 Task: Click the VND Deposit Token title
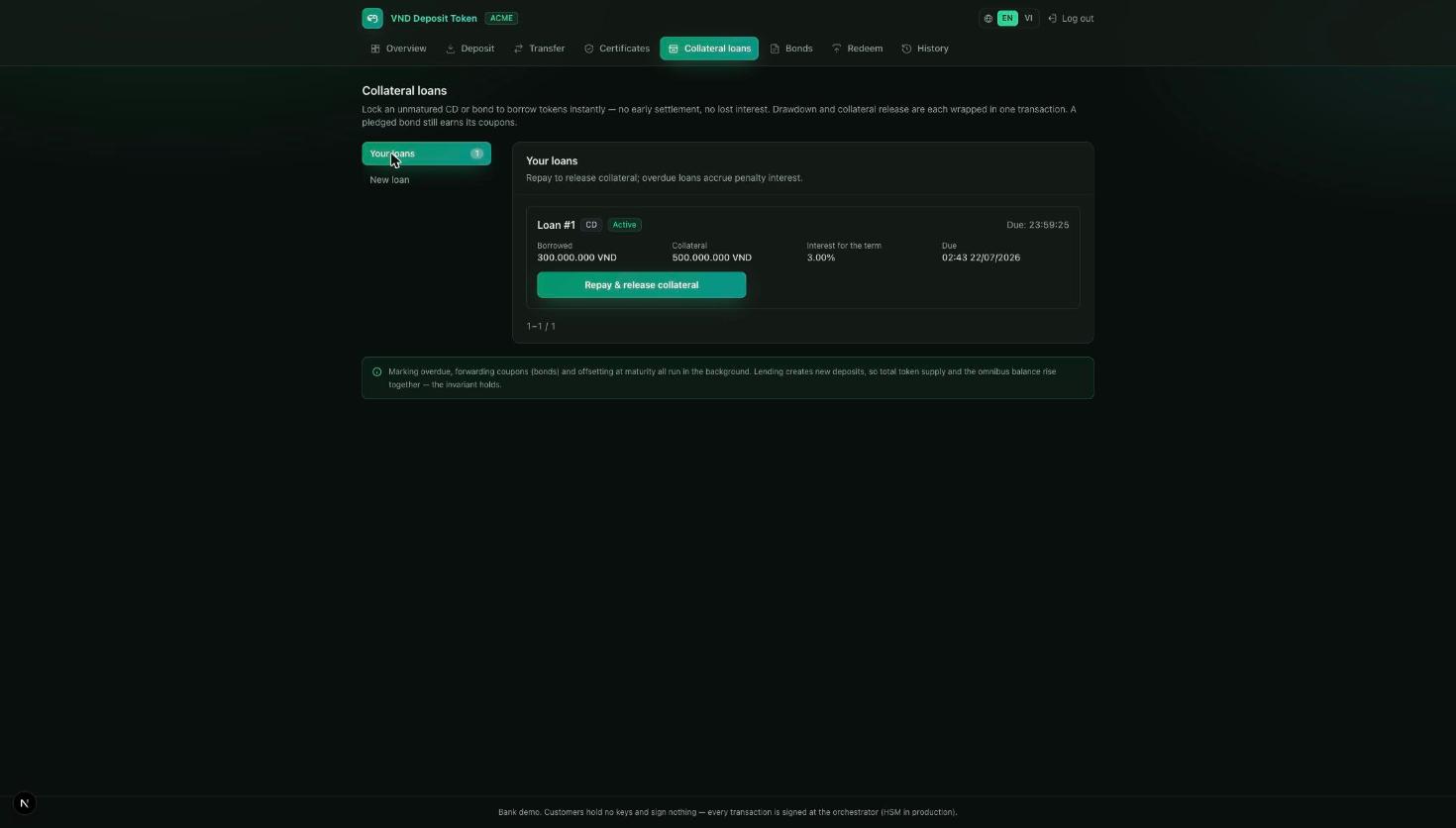point(434,18)
